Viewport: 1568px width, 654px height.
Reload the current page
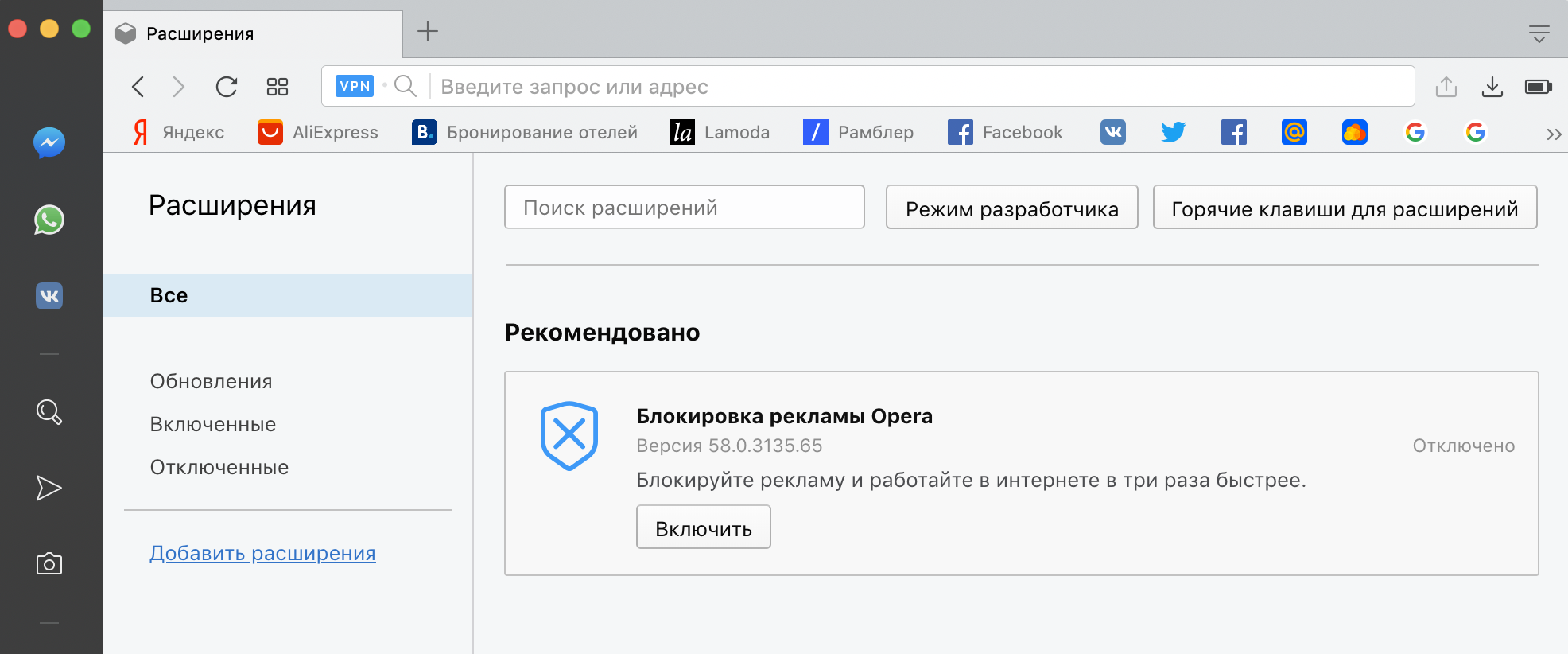(x=227, y=87)
